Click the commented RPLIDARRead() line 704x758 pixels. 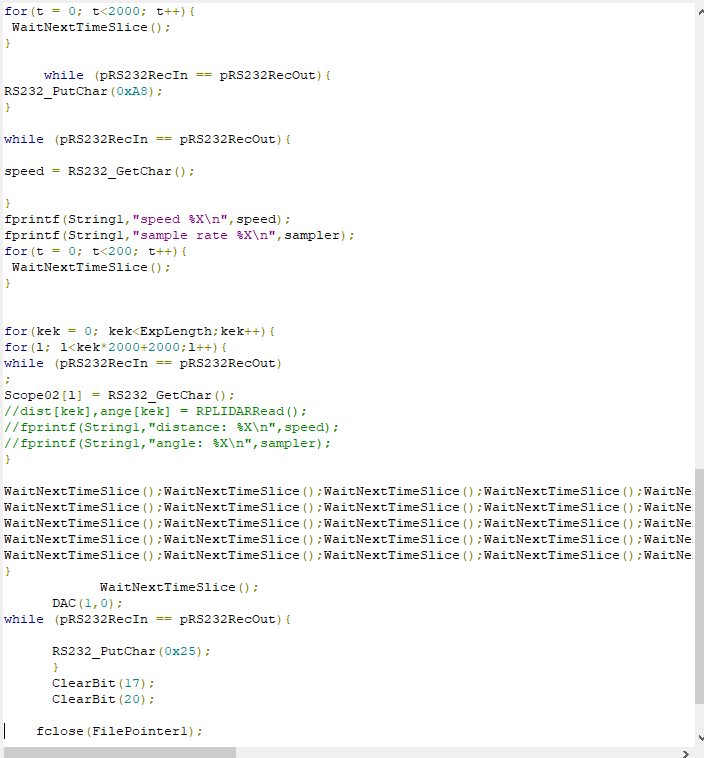pyautogui.click(x=155, y=411)
